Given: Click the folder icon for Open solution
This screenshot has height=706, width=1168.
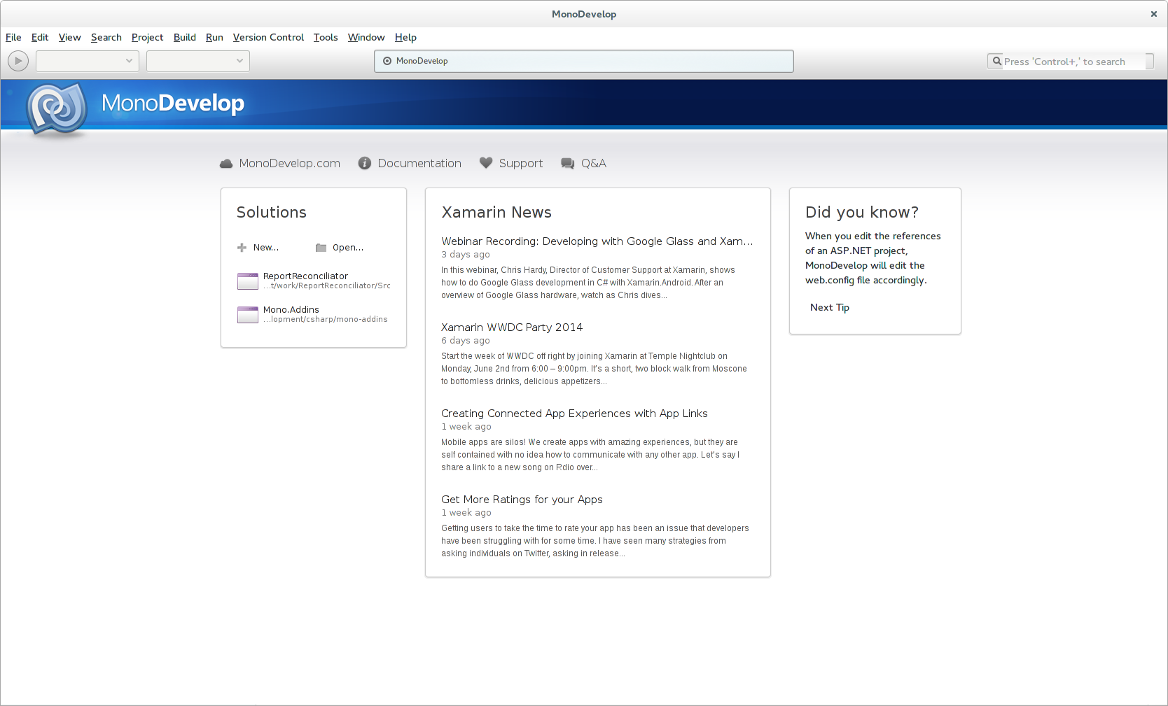Looking at the screenshot, I should click(x=321, y=247).
